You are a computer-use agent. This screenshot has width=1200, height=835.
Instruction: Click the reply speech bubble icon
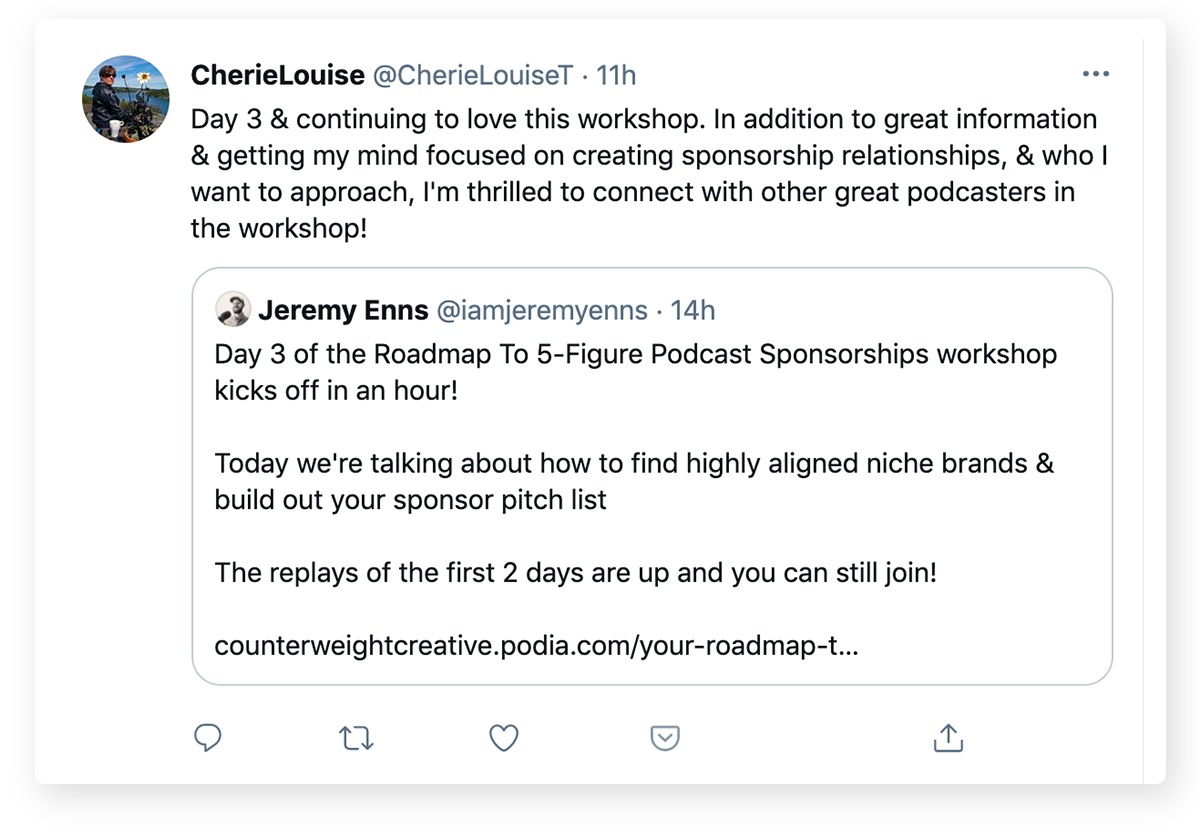tap(207, 738)
